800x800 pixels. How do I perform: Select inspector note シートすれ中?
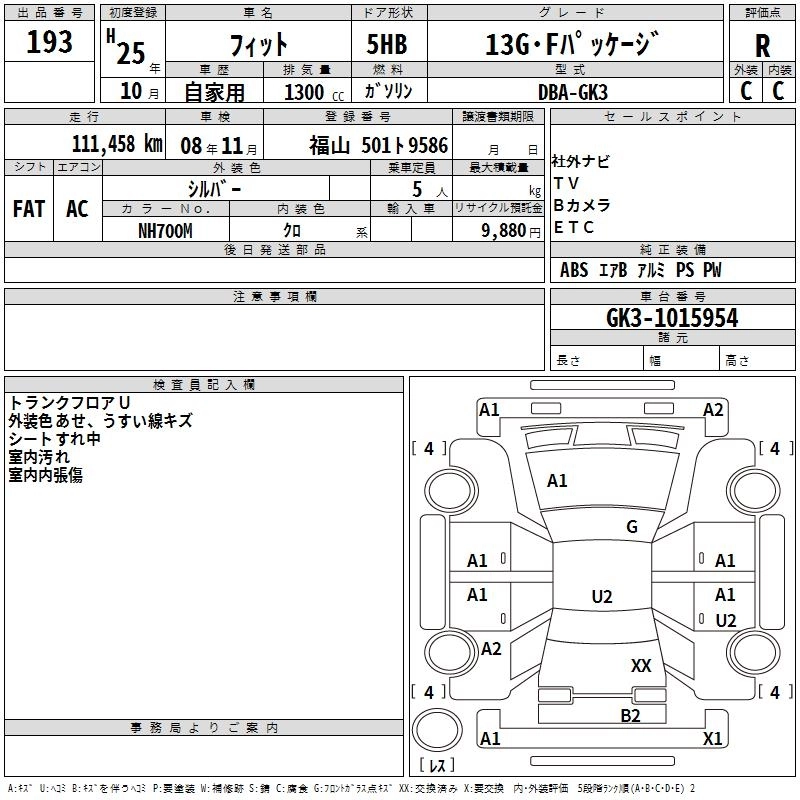coord(54,439)
